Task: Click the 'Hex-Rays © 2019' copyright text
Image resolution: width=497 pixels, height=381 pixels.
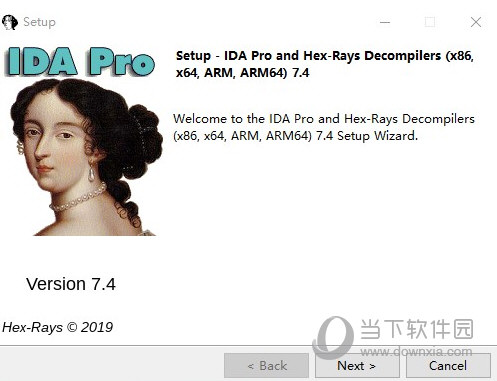Action: [57, 327]
